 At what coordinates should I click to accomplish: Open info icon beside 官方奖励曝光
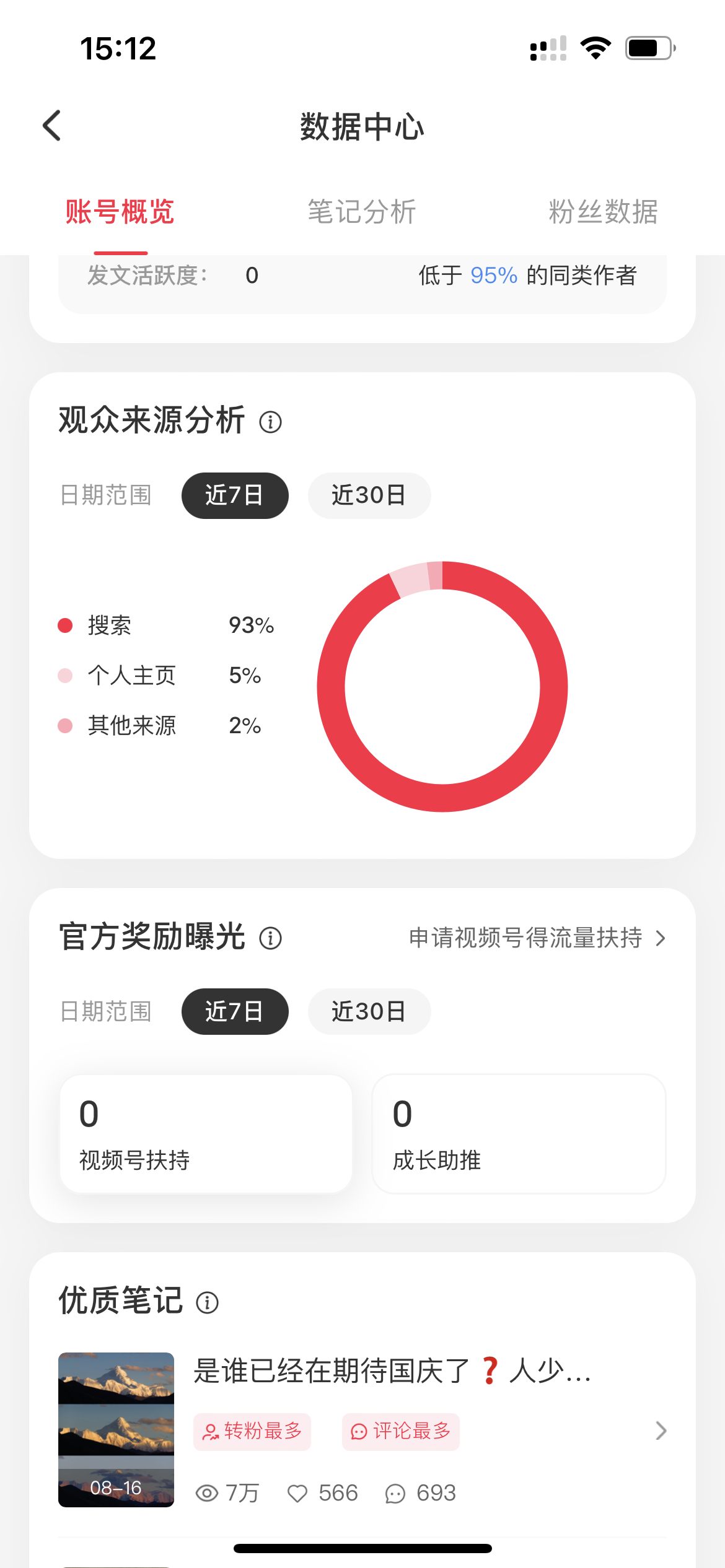270,938
